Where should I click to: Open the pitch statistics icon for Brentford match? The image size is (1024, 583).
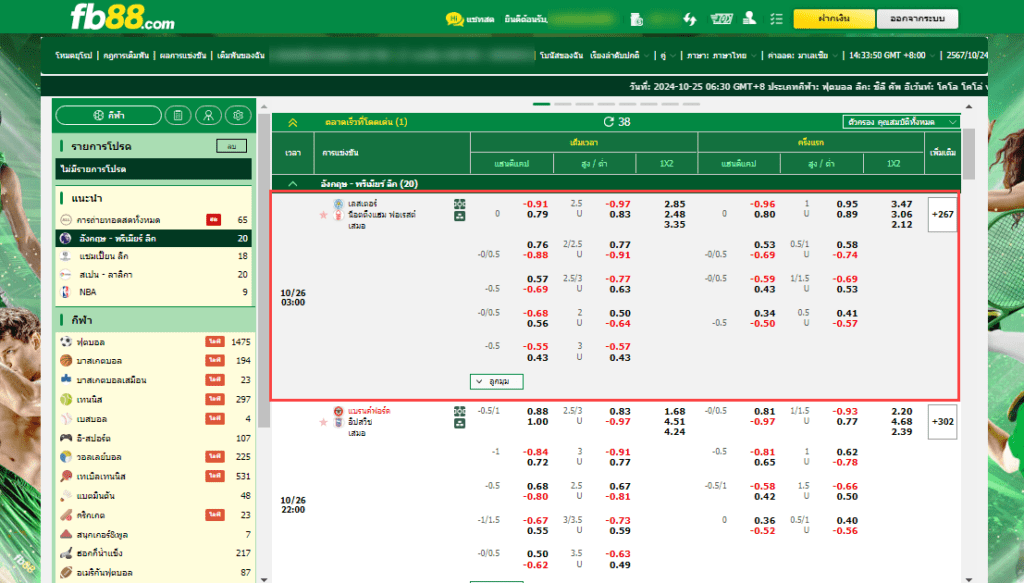coord(460,411)
